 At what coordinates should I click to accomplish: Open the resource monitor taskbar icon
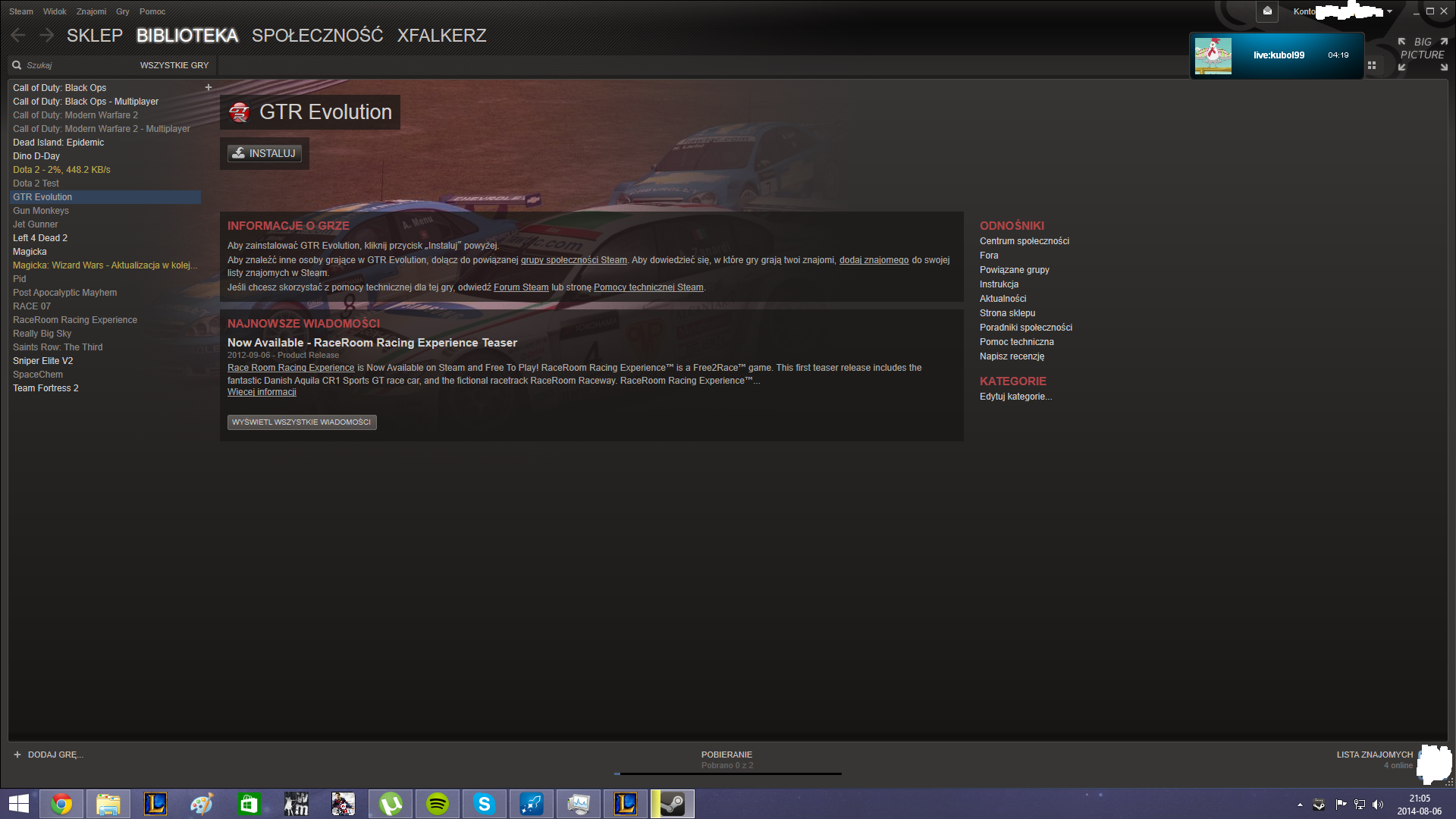pos(579,804)
